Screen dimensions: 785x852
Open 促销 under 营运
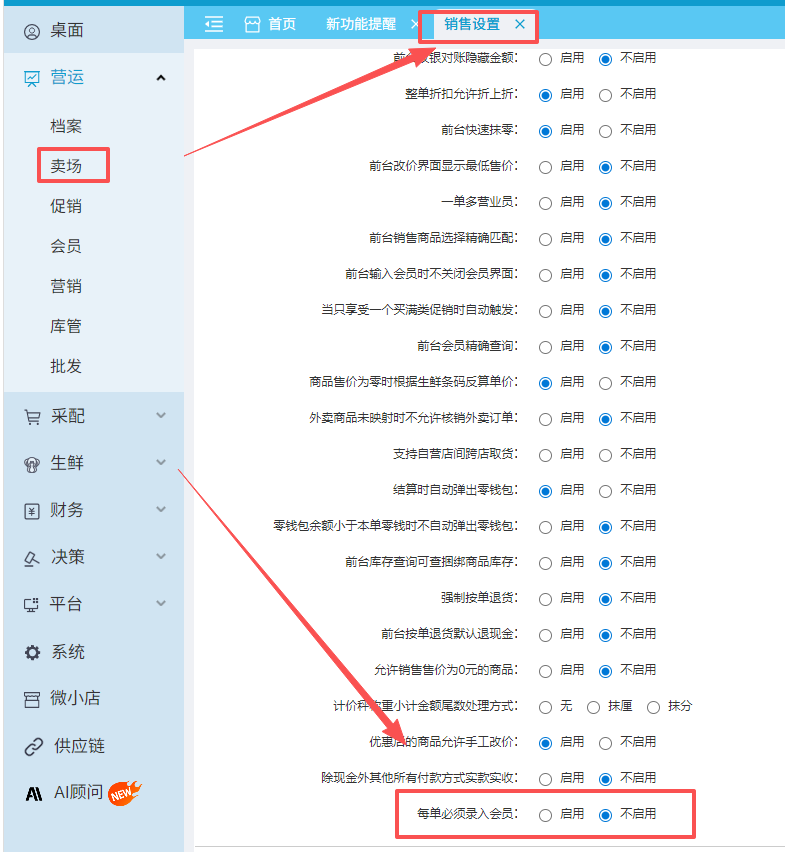[x=66, y=206]
